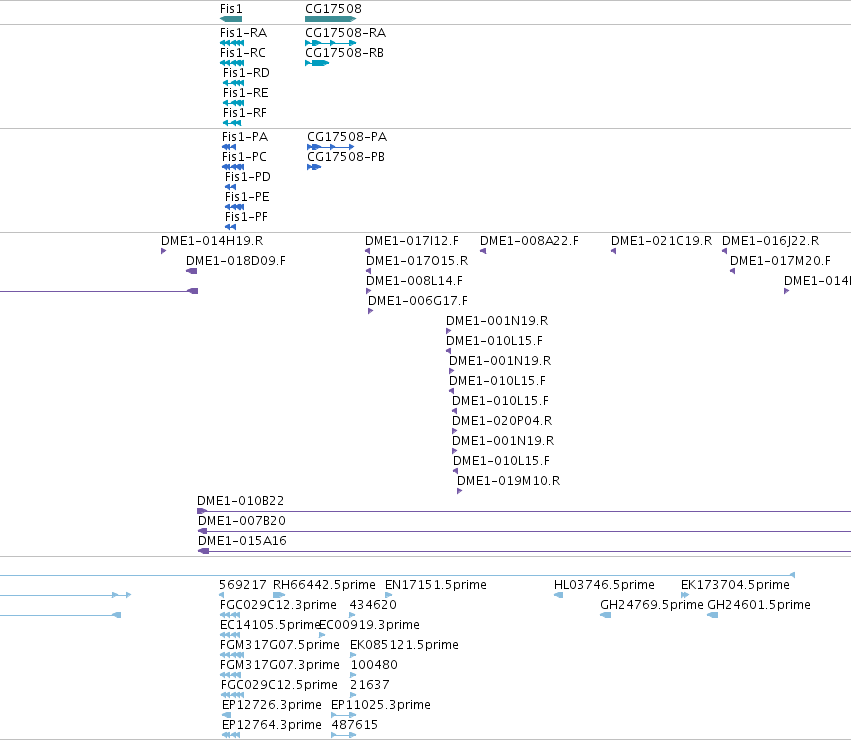851x740 pixels.
Task: Click DME1-021C19.R label
Action: (x=661, y=241)
